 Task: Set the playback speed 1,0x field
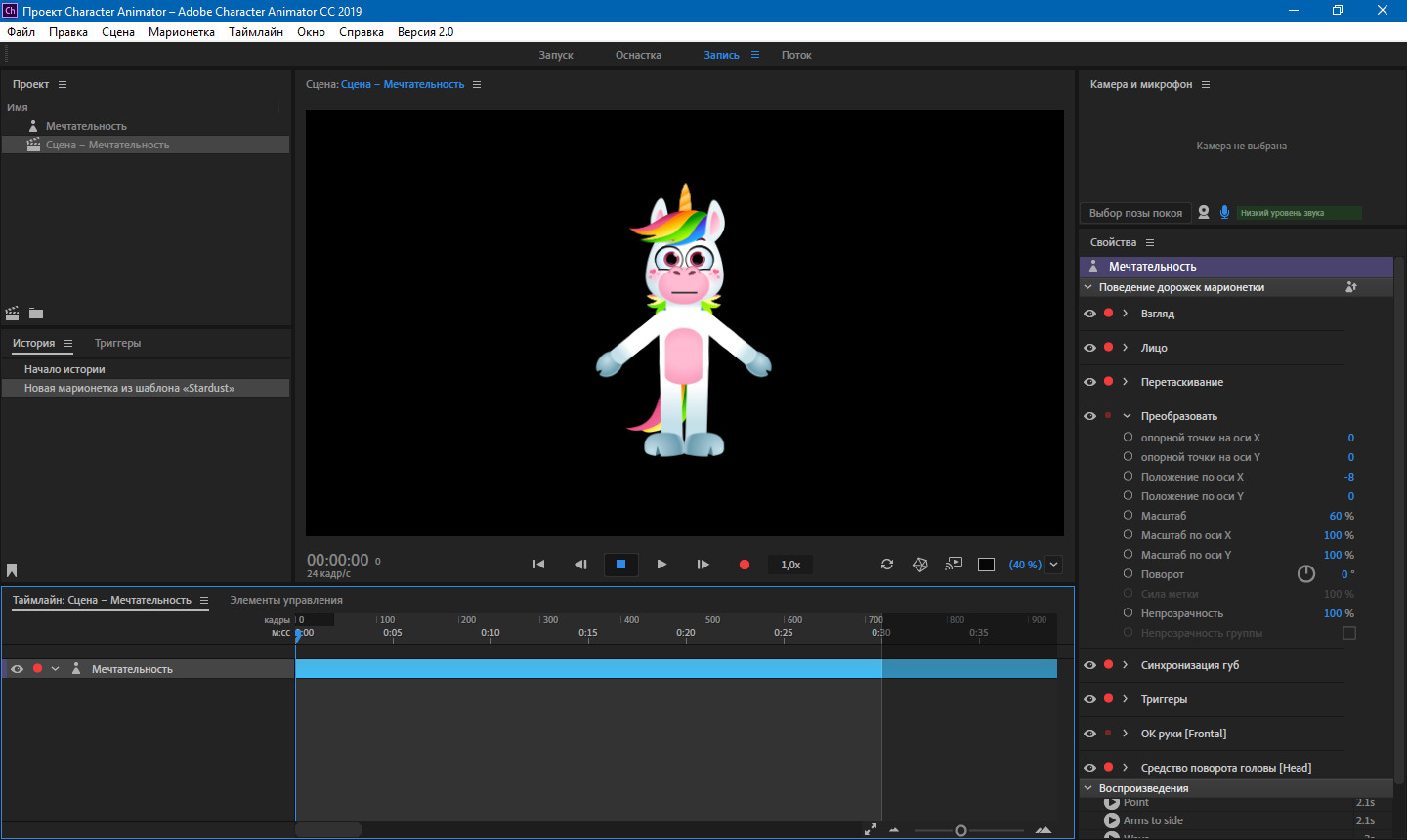point(790,565)
